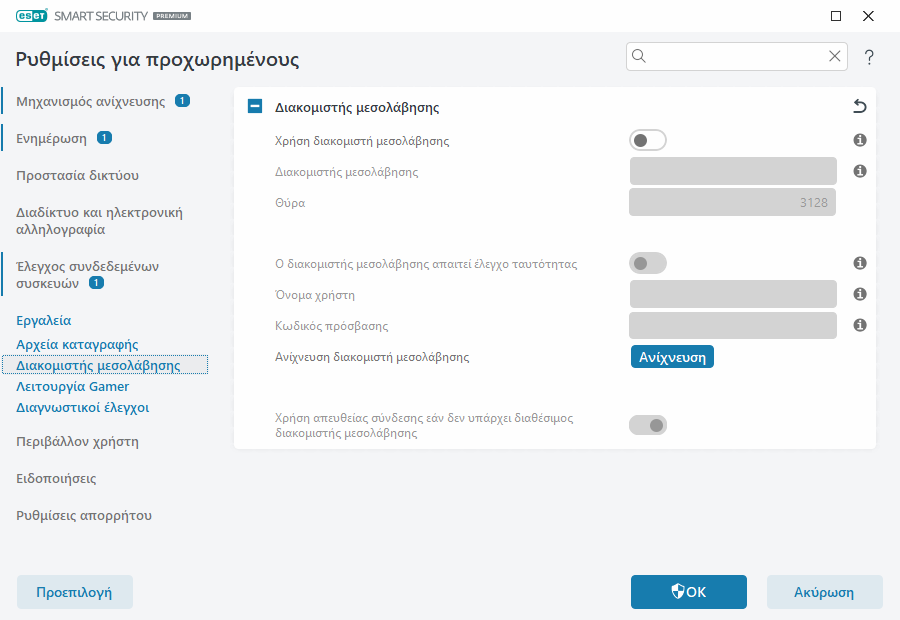Click the revert arrow for proxy settings

tap(857, 106)
